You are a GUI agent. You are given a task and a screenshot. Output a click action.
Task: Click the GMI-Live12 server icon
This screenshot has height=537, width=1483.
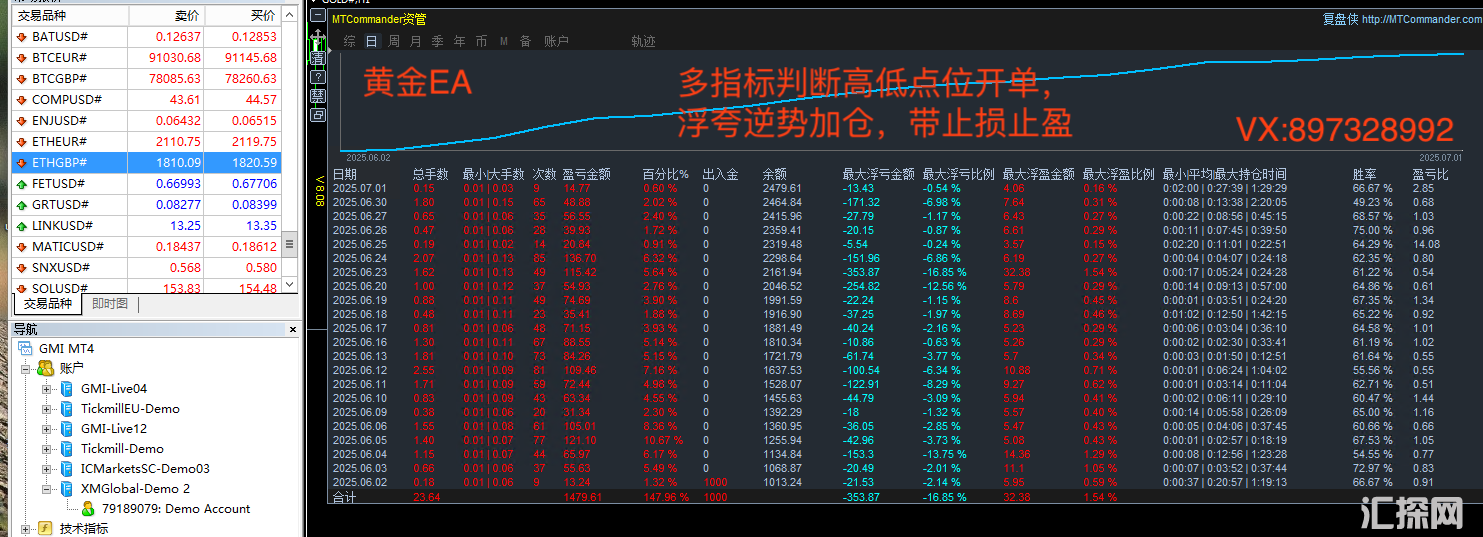pyautogui.click(x=67, y=428)
